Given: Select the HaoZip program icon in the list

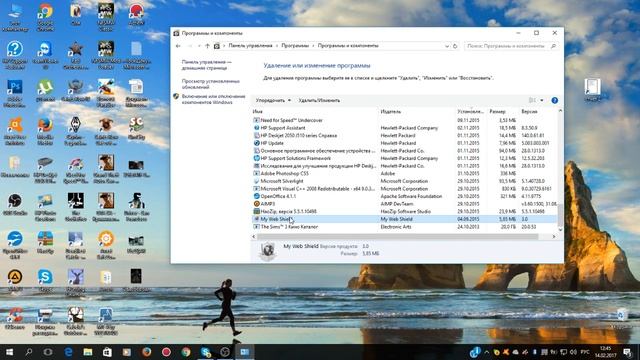Looking at the screenshot, I should tap(256, 211).
